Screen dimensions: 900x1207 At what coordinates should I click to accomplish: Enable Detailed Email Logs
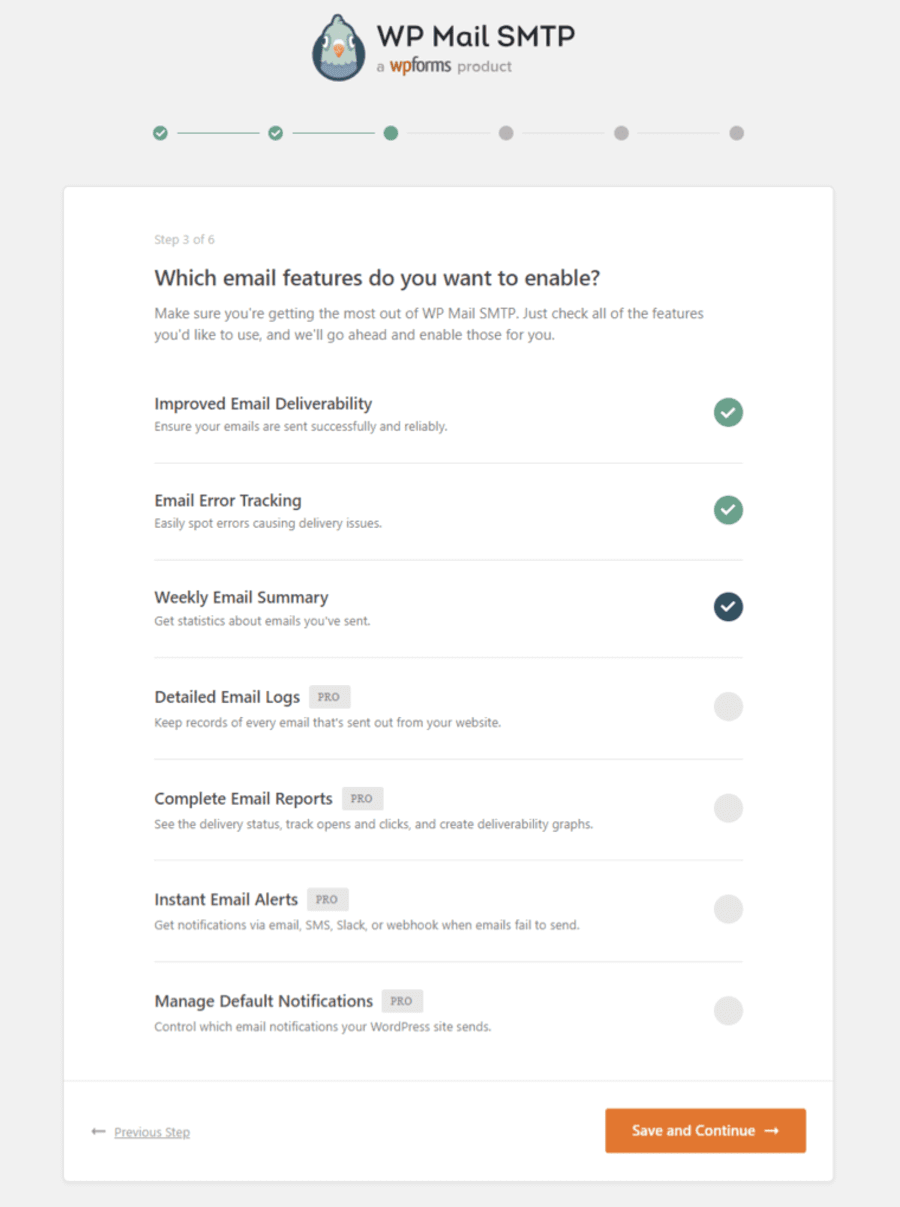728,706
